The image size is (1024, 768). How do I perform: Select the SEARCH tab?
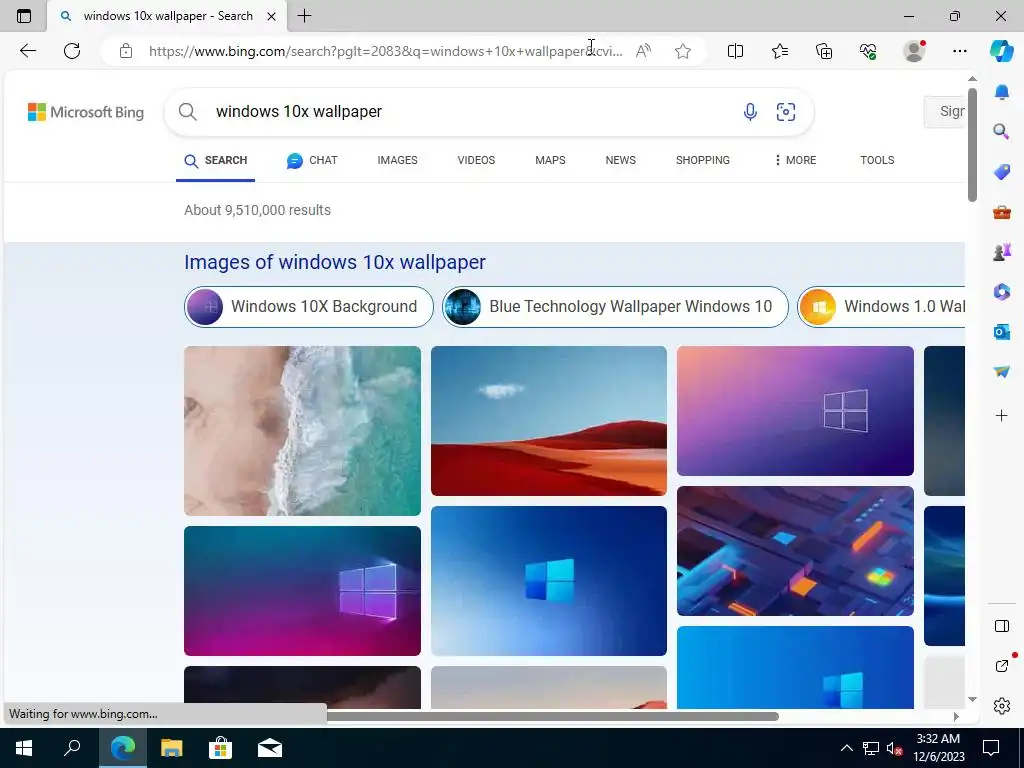tap(216, 160)
